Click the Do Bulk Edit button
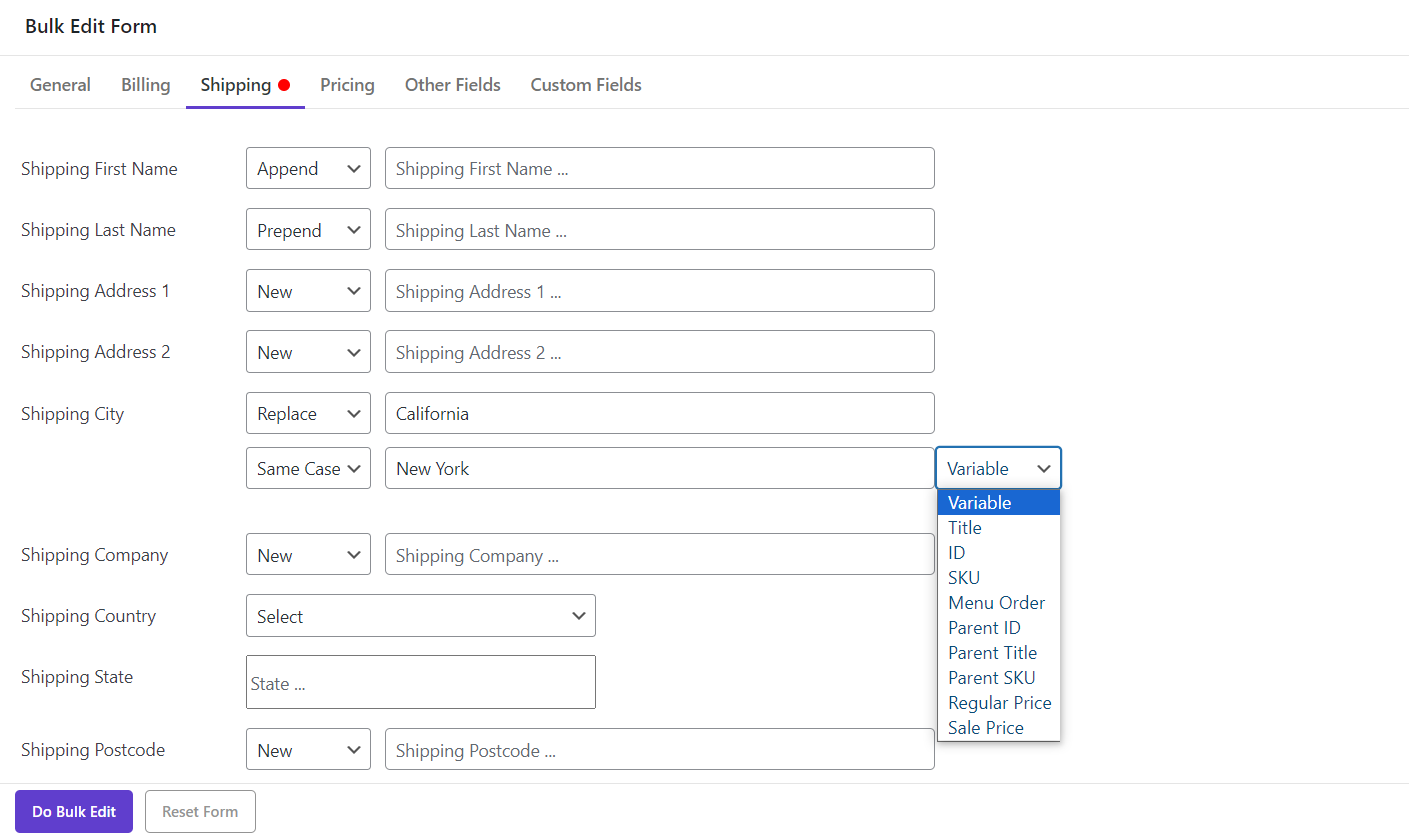Viewport: 1409px width, 838px height. tap(74, 812)
